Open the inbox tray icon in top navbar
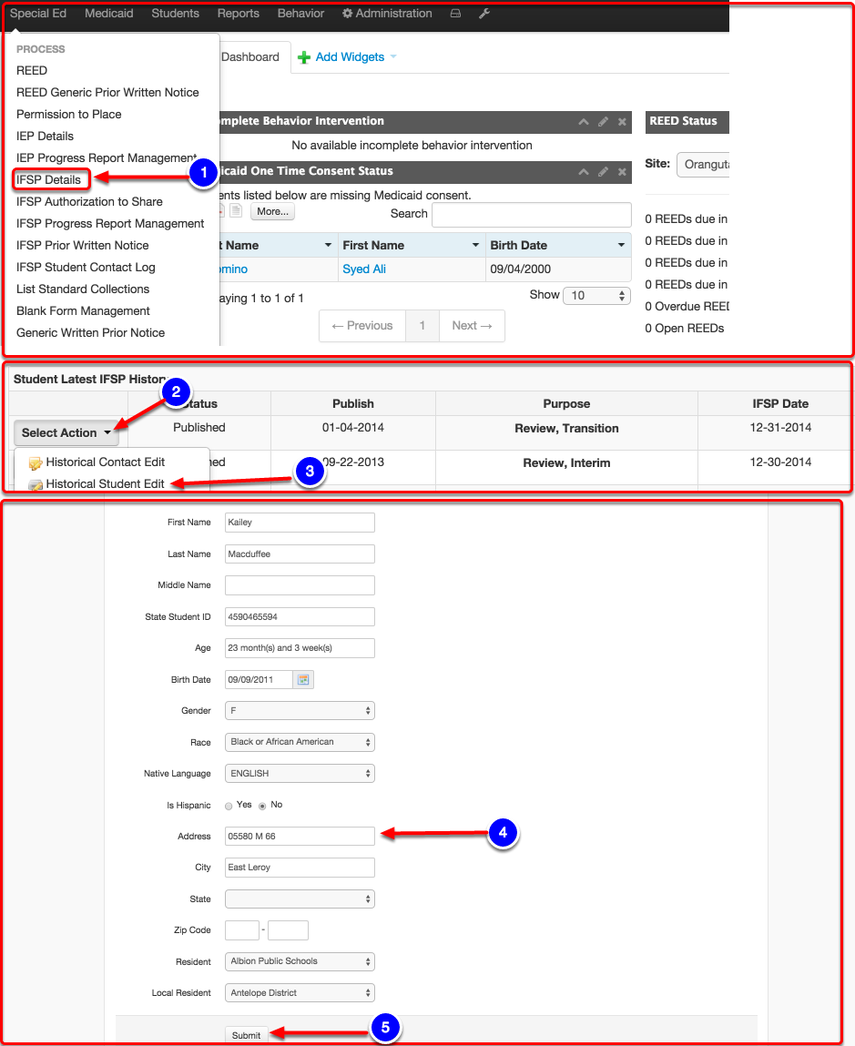 click(456, 13)
